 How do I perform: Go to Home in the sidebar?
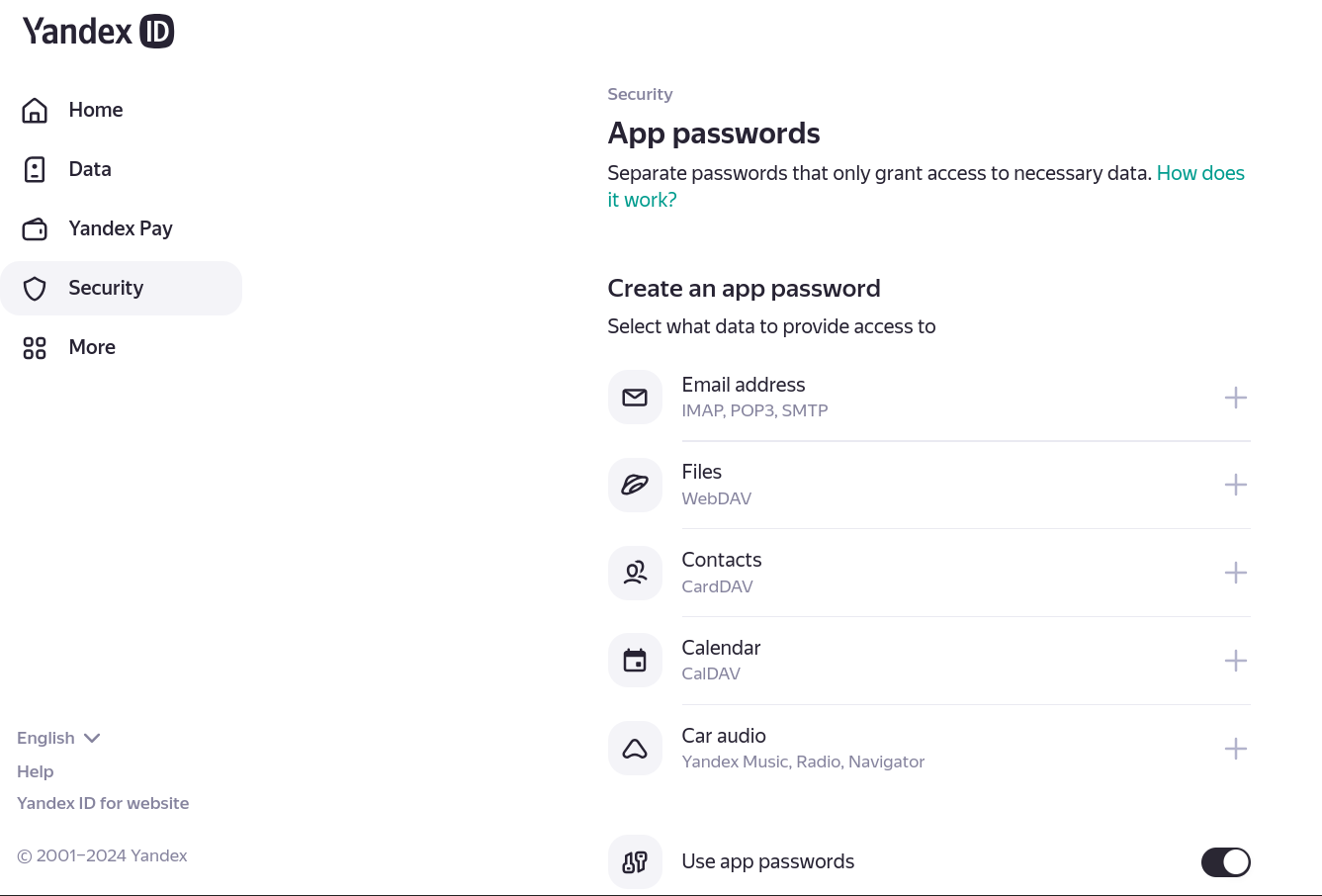pos(95,110)
